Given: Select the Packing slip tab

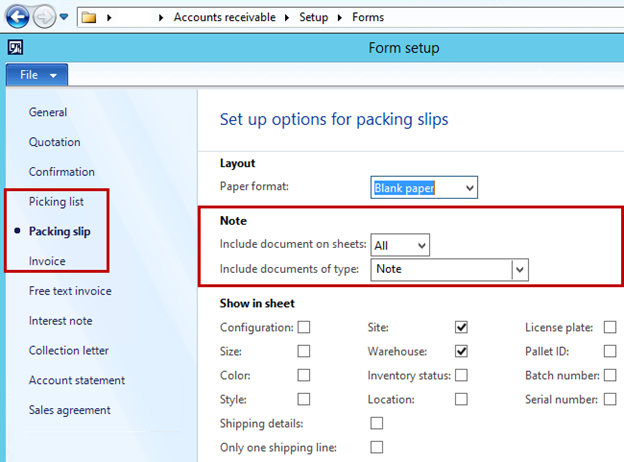Looking at the screenshot, I should [60, 232].
